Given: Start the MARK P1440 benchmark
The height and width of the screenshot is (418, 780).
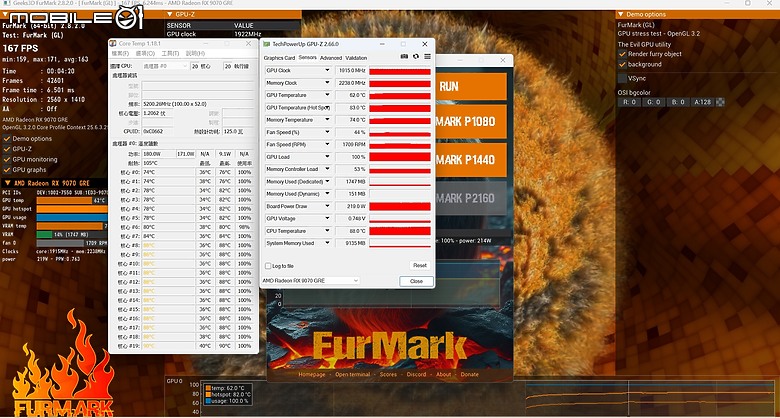Looking at the screenshot, I should pyautogui.click(x=471, y=160).
